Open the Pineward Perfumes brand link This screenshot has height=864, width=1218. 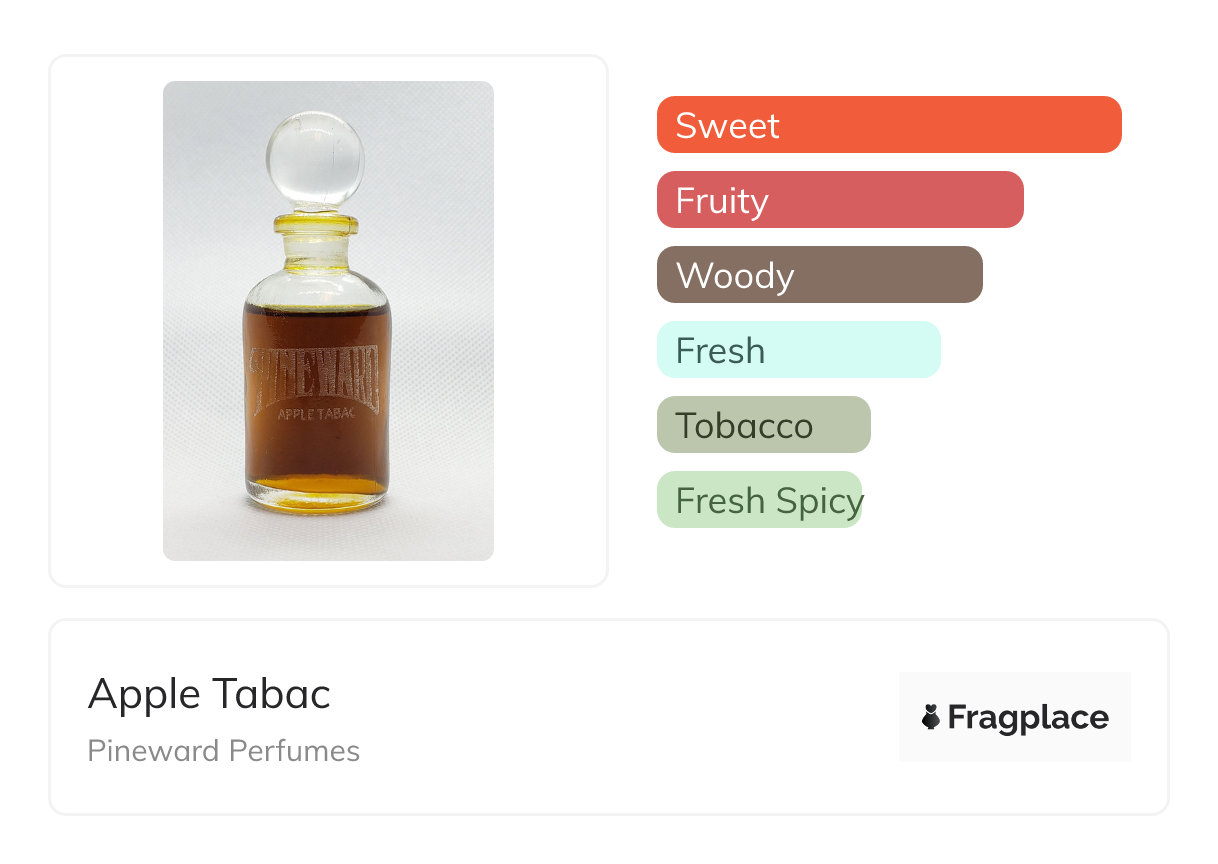pyautogui.click(x=223, y=751)
